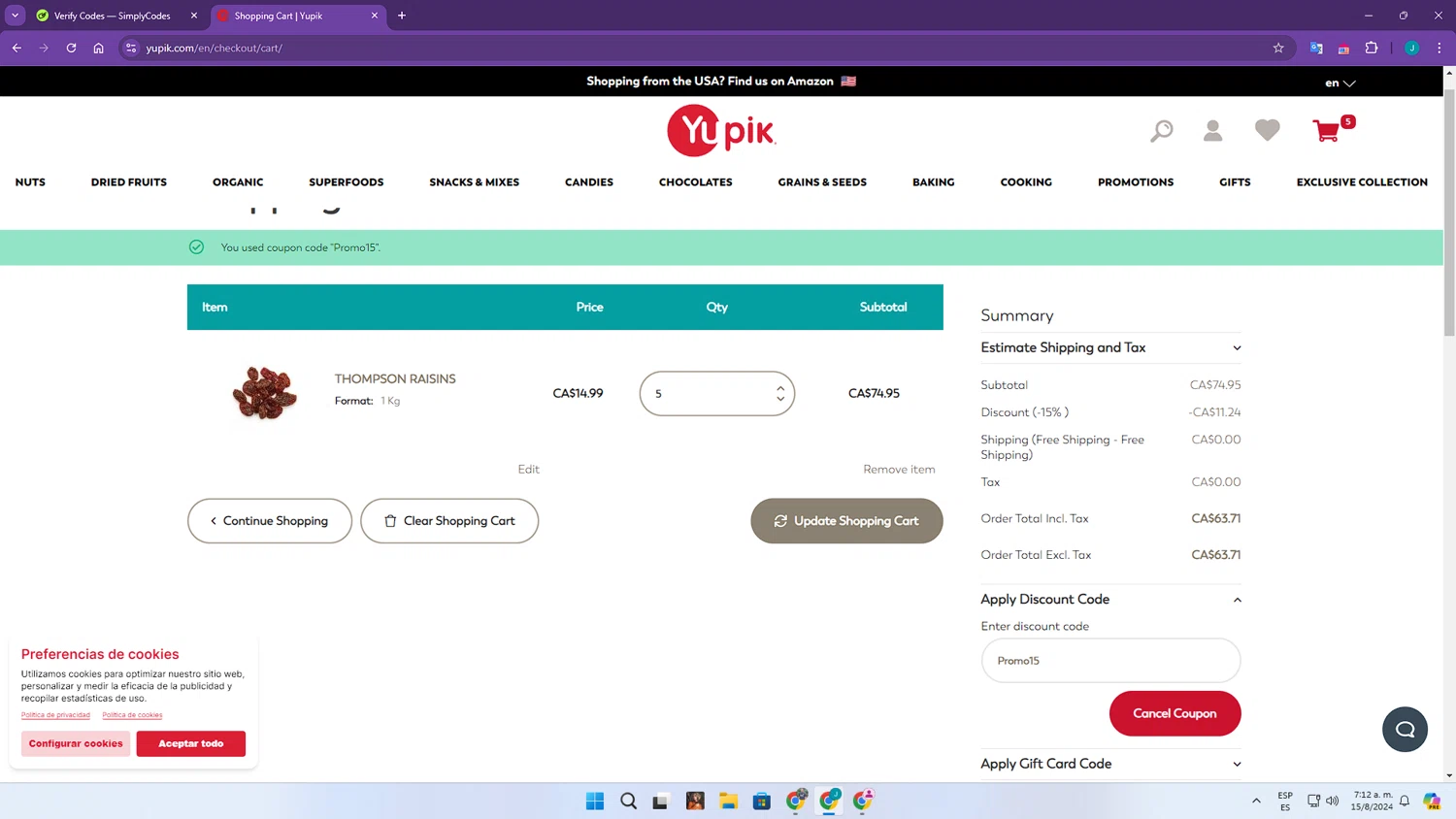Click Amazon USA banner message

pyautogui.click(x=721, y=82)
